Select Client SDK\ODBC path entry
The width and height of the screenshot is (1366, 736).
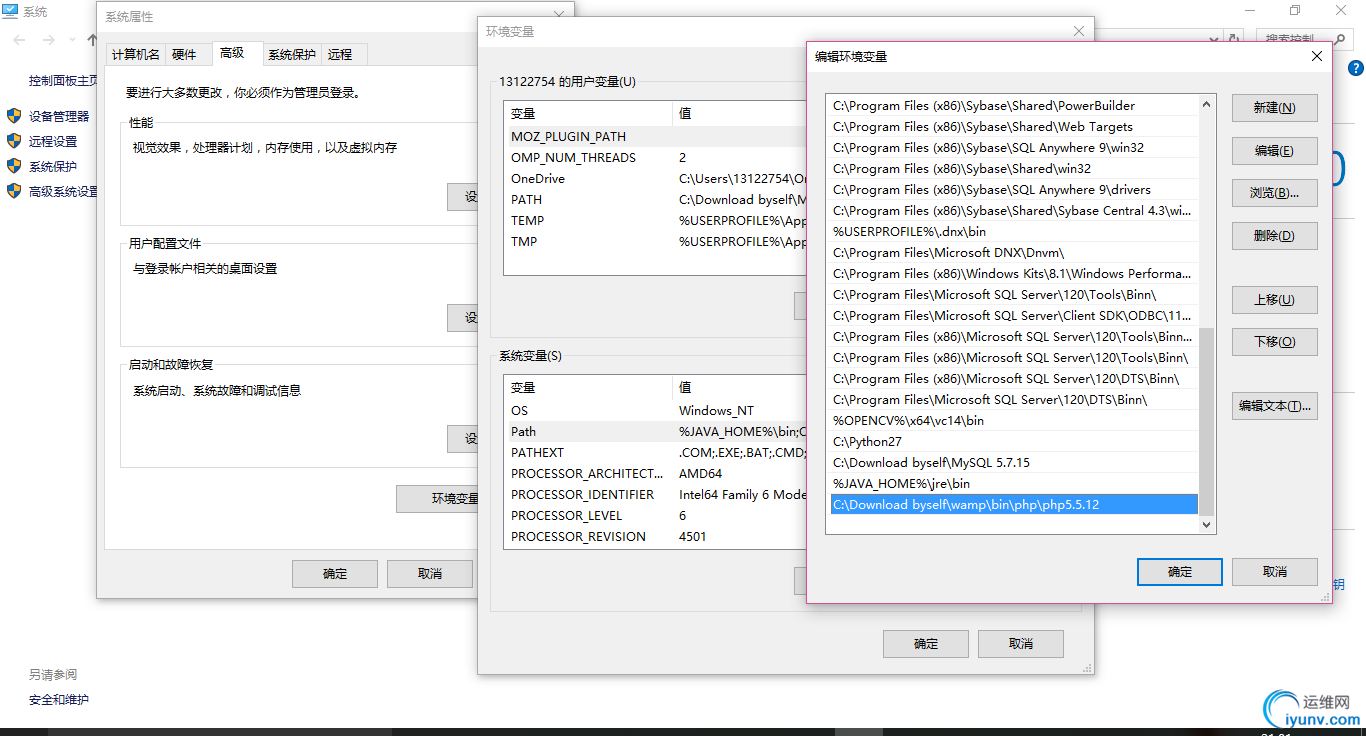pos(1014,316)
